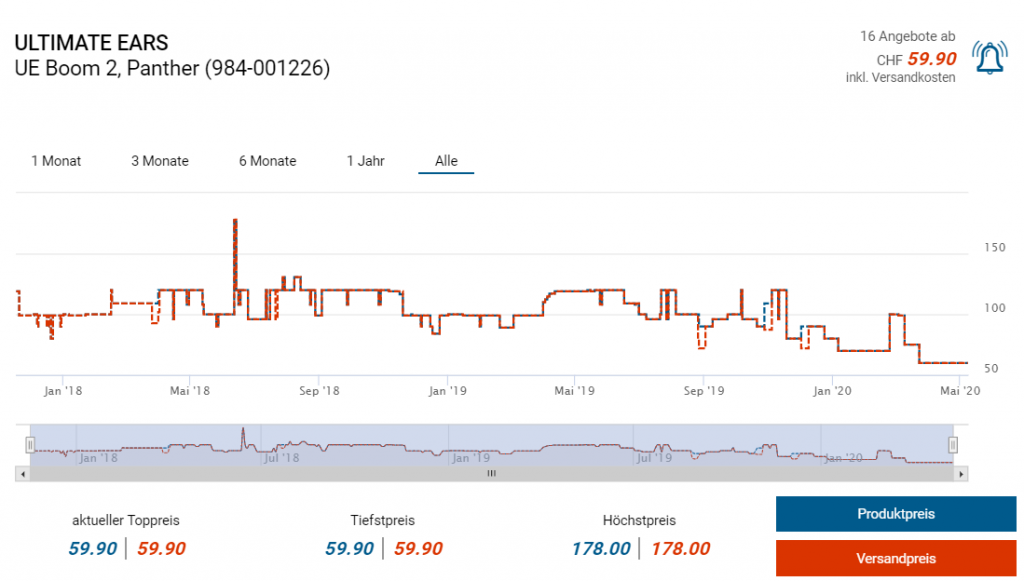Switch to the 3 Monate range
1024x581 pixels.
pyautogui.click(x=160, y=161)
